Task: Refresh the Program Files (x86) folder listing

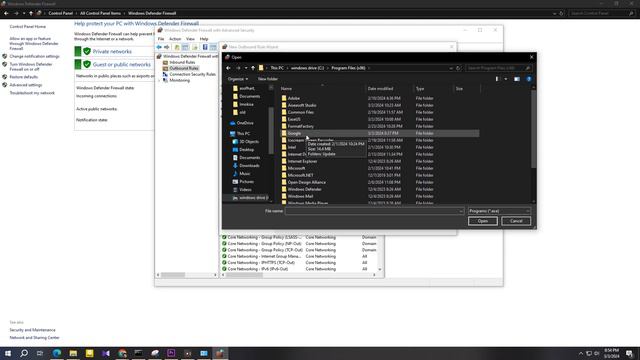Action: (x=458, y=68)
